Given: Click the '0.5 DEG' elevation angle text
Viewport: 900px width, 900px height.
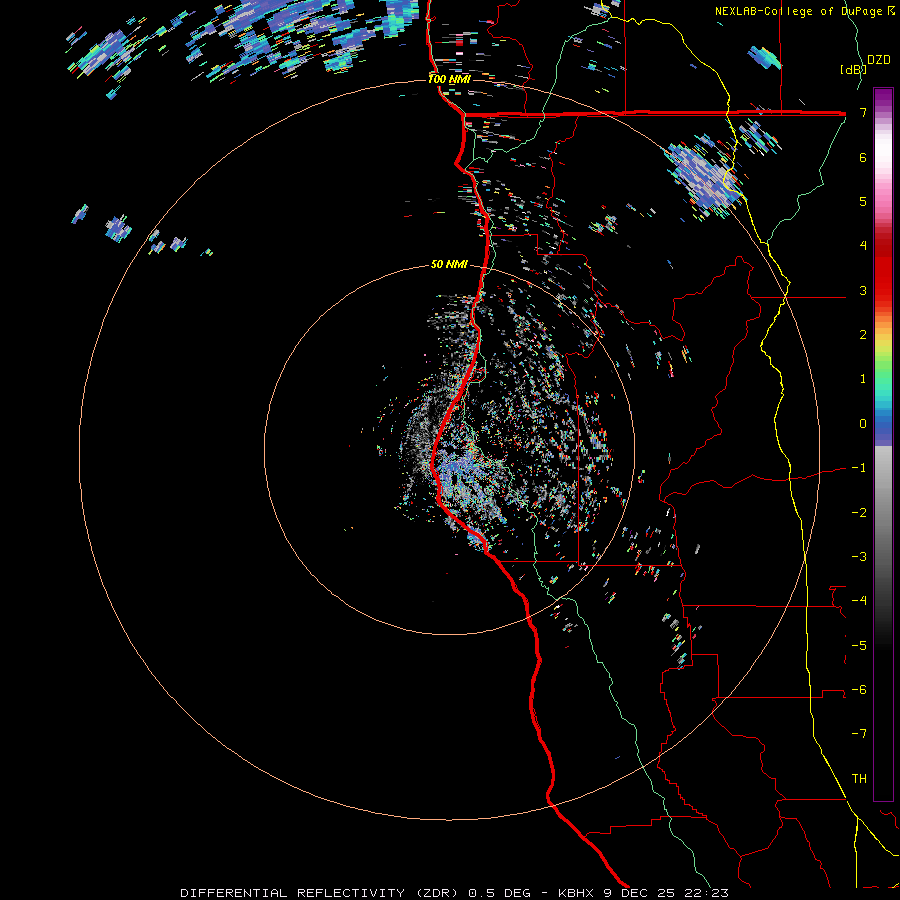Looking at the screenshot, I should click(498, 893).
